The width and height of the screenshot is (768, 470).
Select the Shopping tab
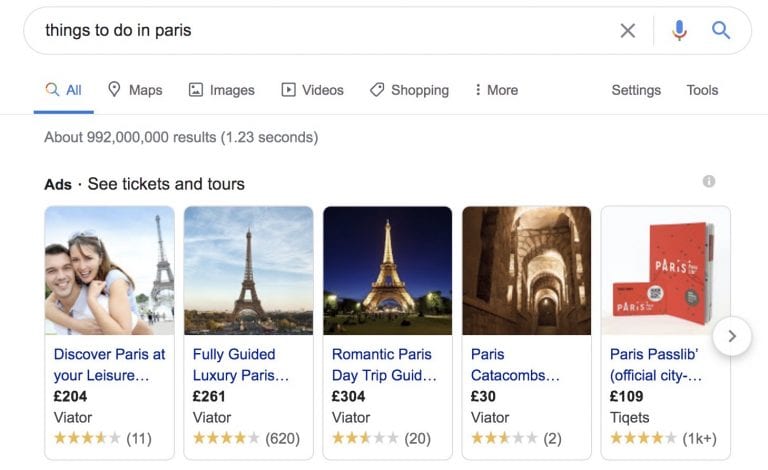409,90
